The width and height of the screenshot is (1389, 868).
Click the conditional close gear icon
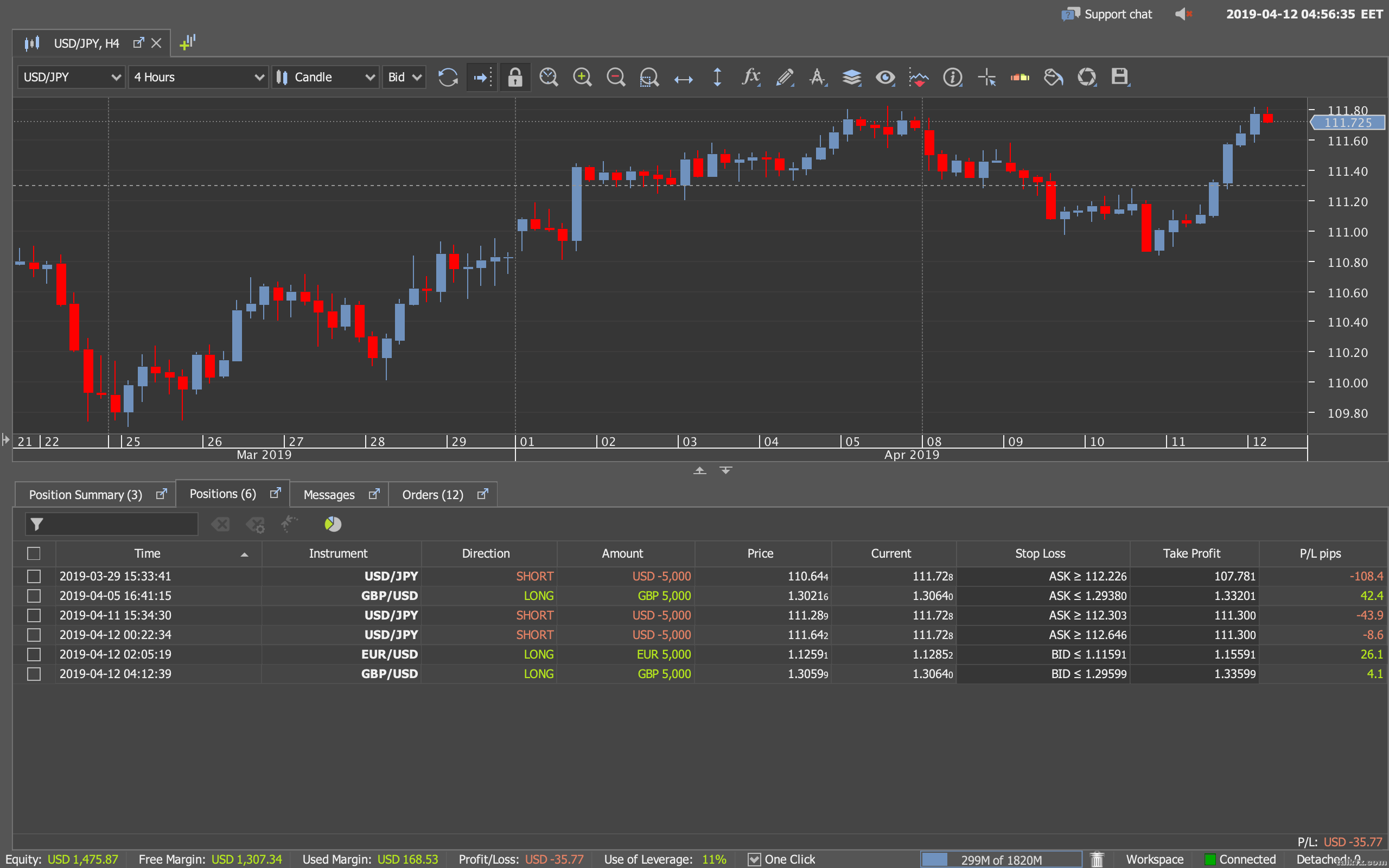[256, 525]
